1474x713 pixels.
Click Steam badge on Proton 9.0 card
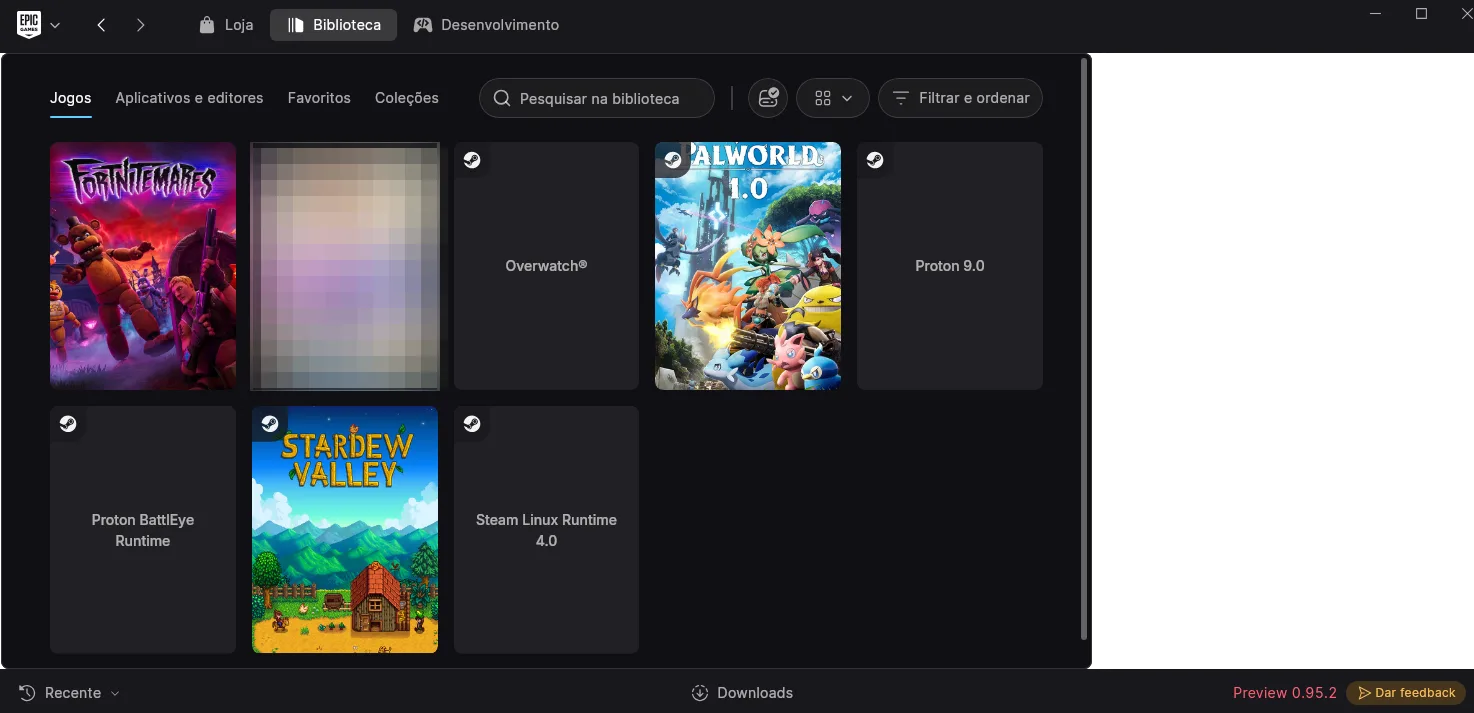[875, 160]
